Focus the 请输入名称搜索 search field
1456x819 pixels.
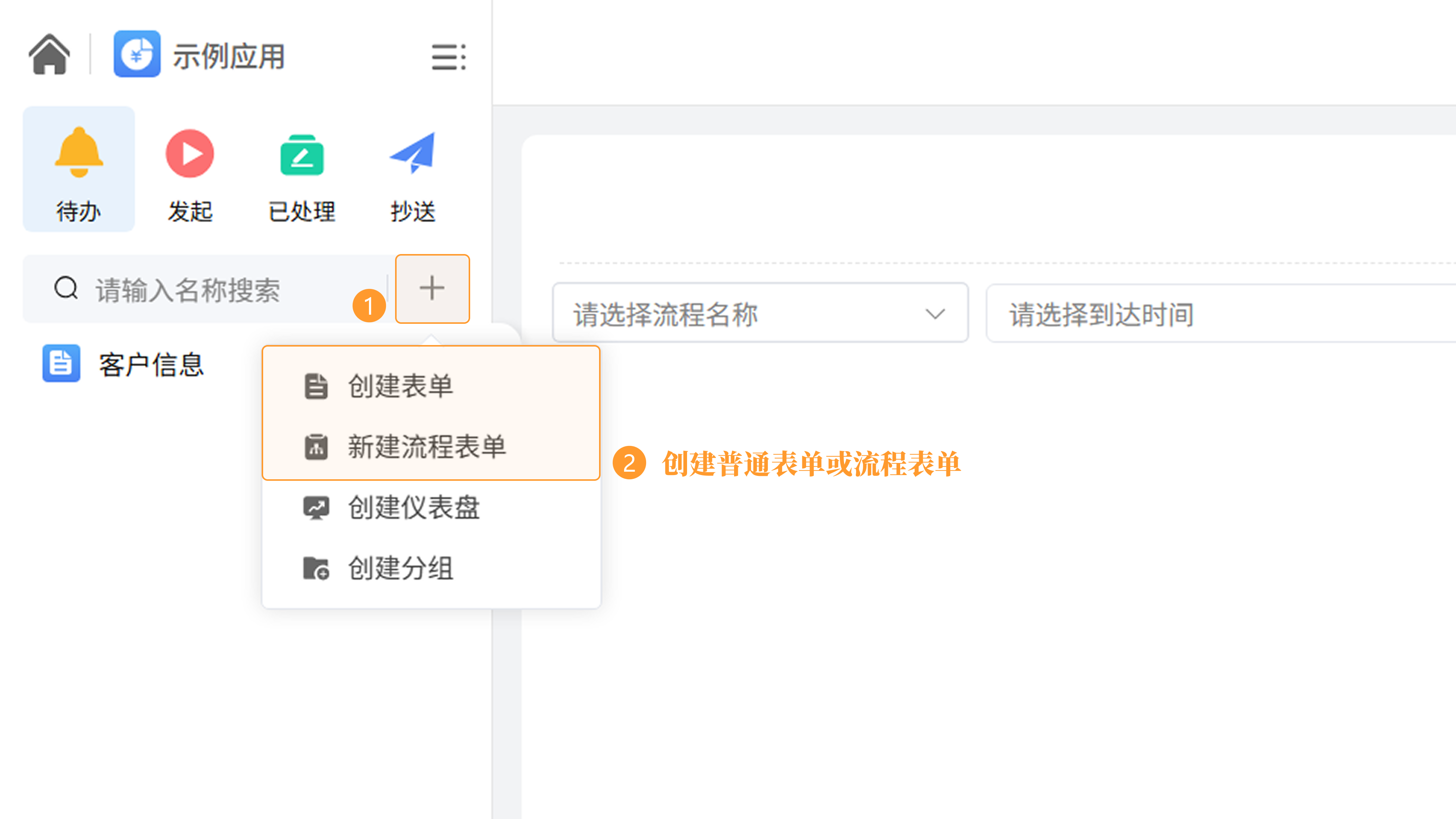226,289
